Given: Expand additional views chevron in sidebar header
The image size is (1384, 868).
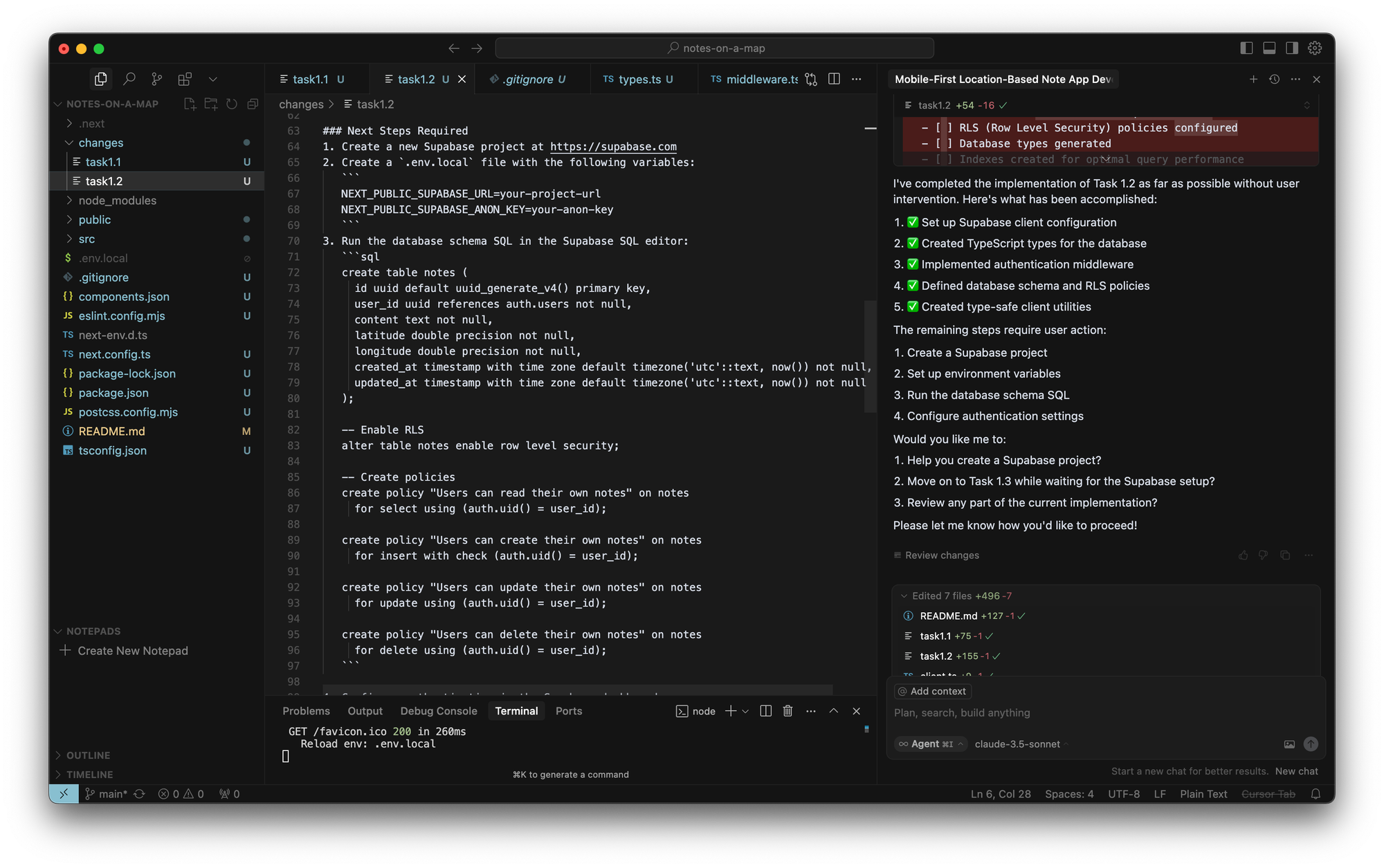Looking at the screenshot, I should (213, 79).
